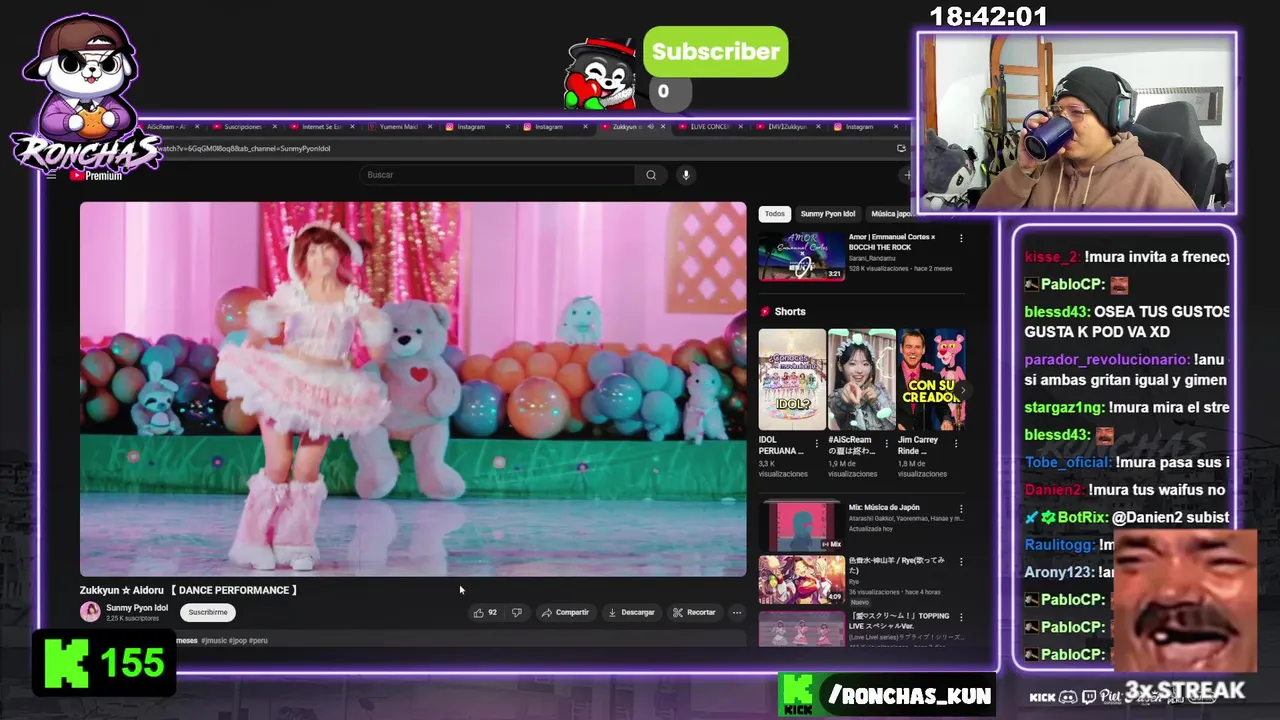Open the Jim Carrey short thumbnail
1280x720 pixels.
(x=931, y=380)
